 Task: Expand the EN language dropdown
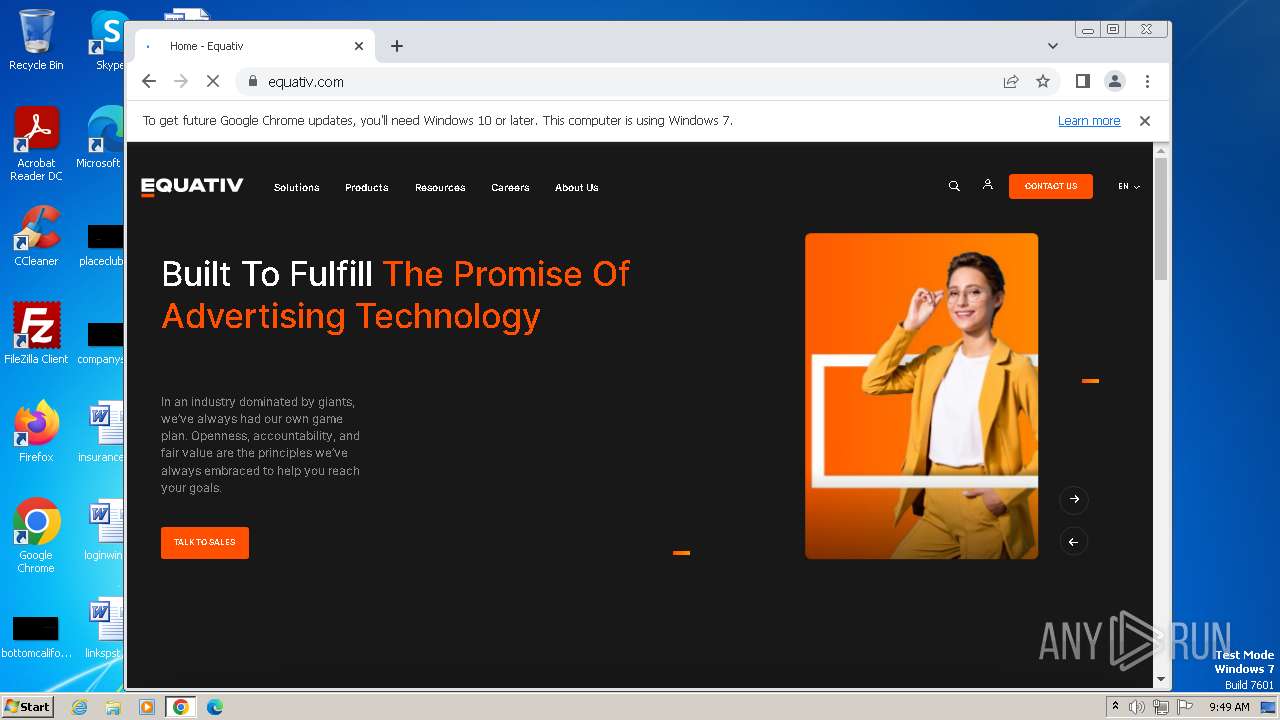(x=1129, y=186)
